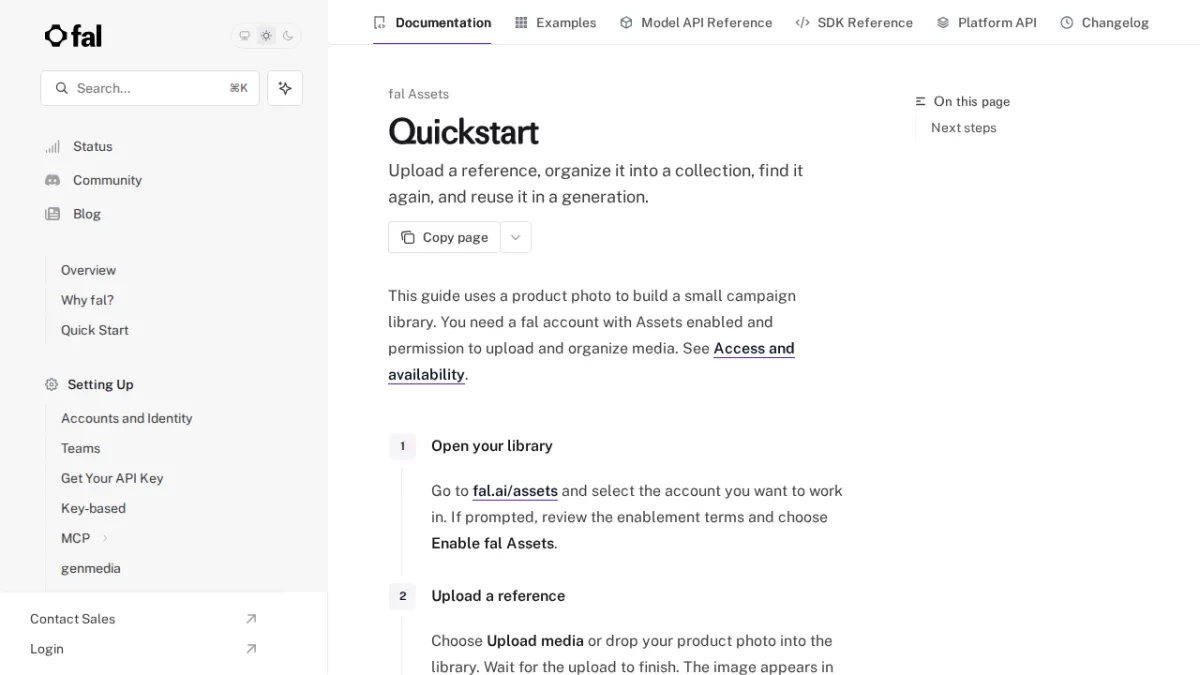The width and height of the screenshot is (1200, 675).
Task: Click Model API Reference cube icon
Action: point(626,22)
